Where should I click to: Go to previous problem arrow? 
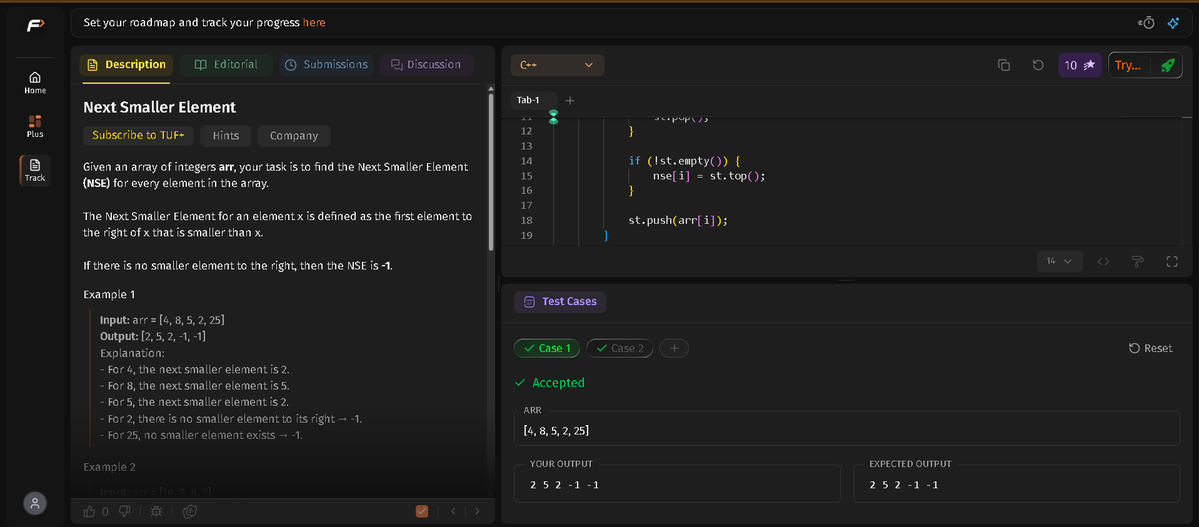coord(453,511)
